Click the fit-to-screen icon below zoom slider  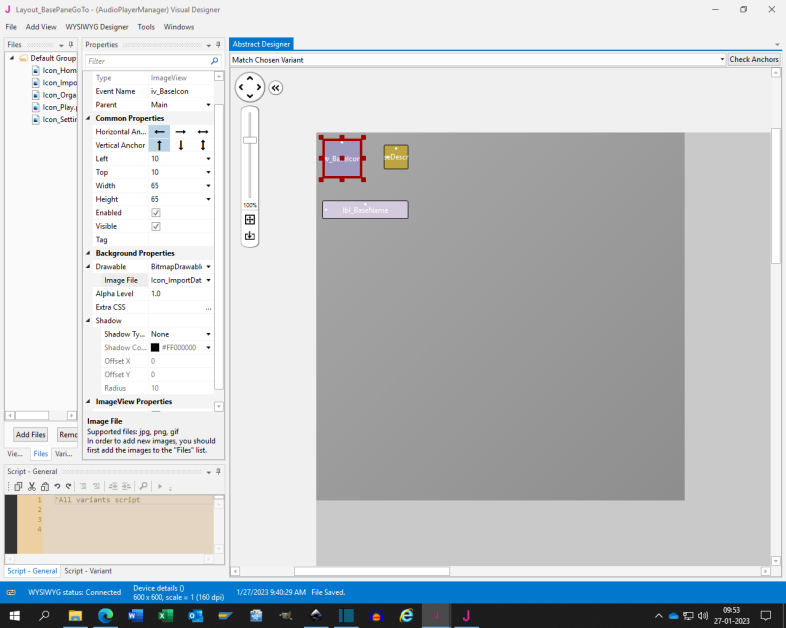pos(250,220)
